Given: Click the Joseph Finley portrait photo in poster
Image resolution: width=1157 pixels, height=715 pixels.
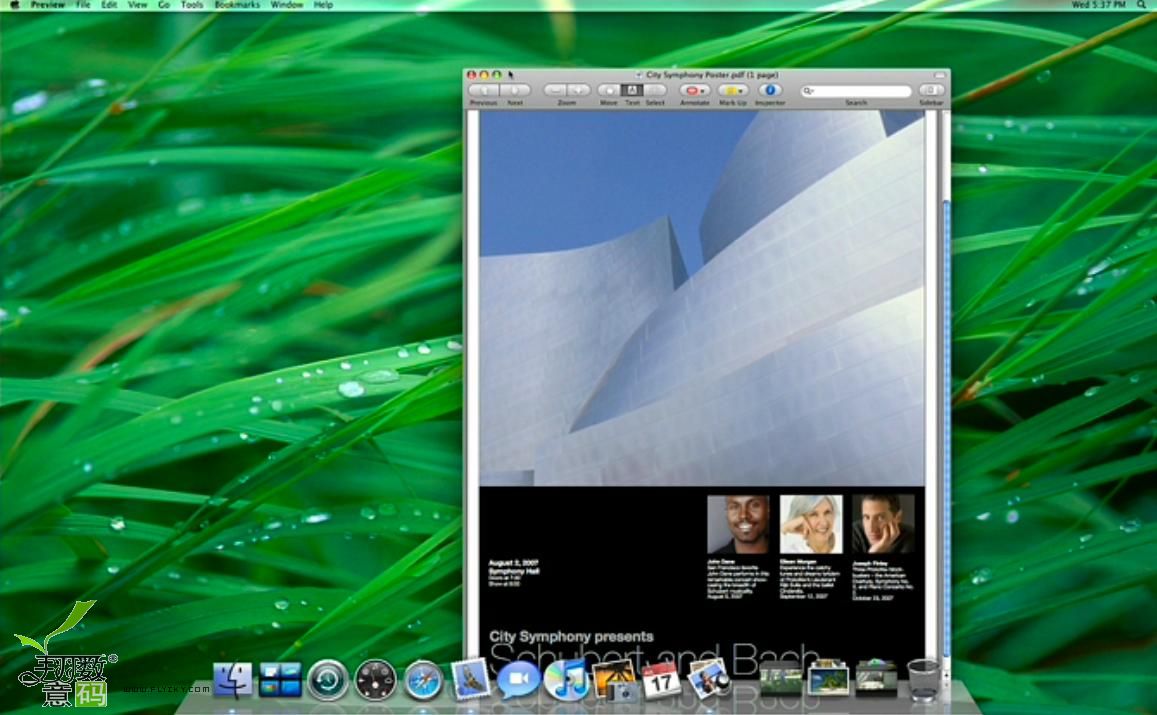Looking at the screenshot, I should point(883,524).
